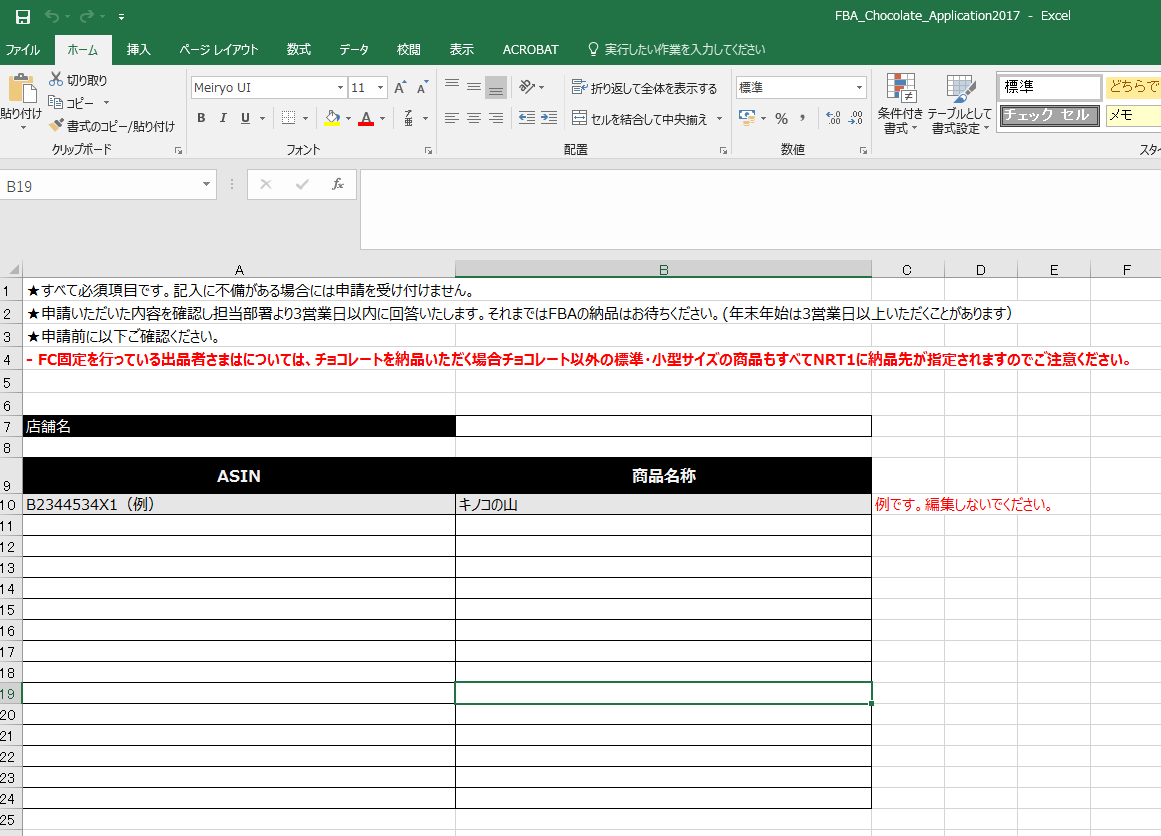
Task: Click the increase indent icon
Action: pyautogui.click(x=547, y=118)
